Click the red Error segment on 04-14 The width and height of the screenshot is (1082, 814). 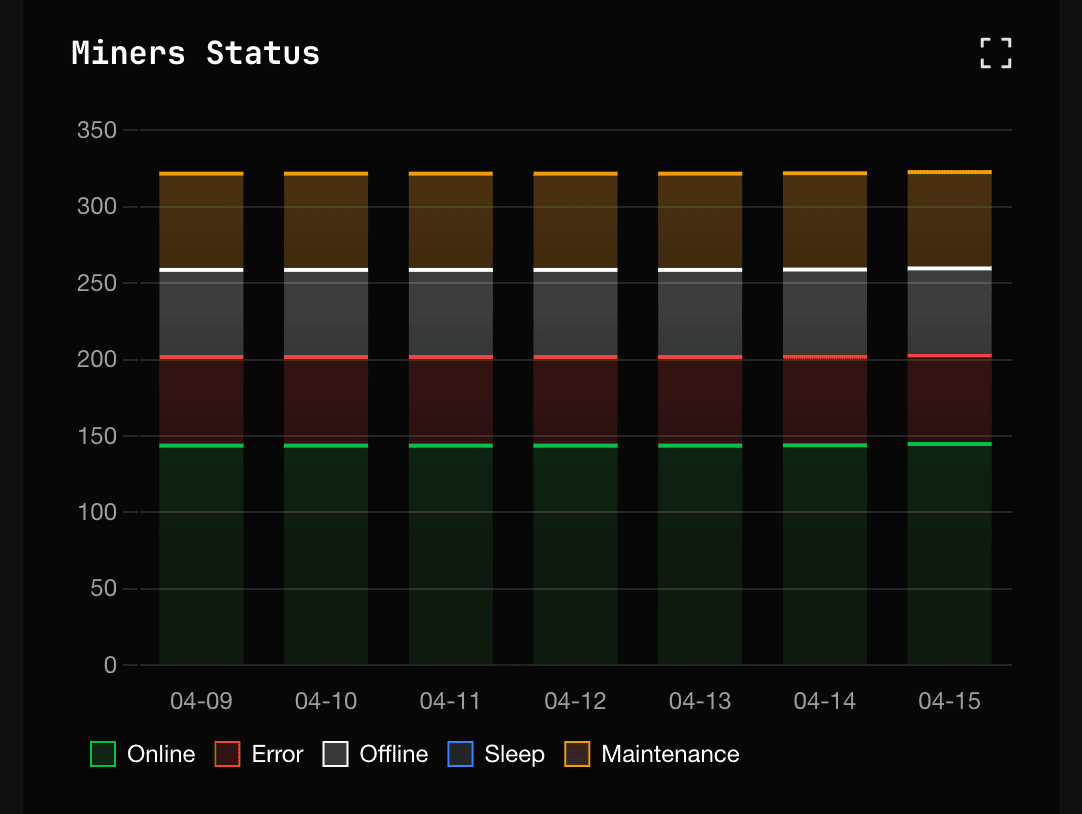pyautogui.click(x=824, y=400)
